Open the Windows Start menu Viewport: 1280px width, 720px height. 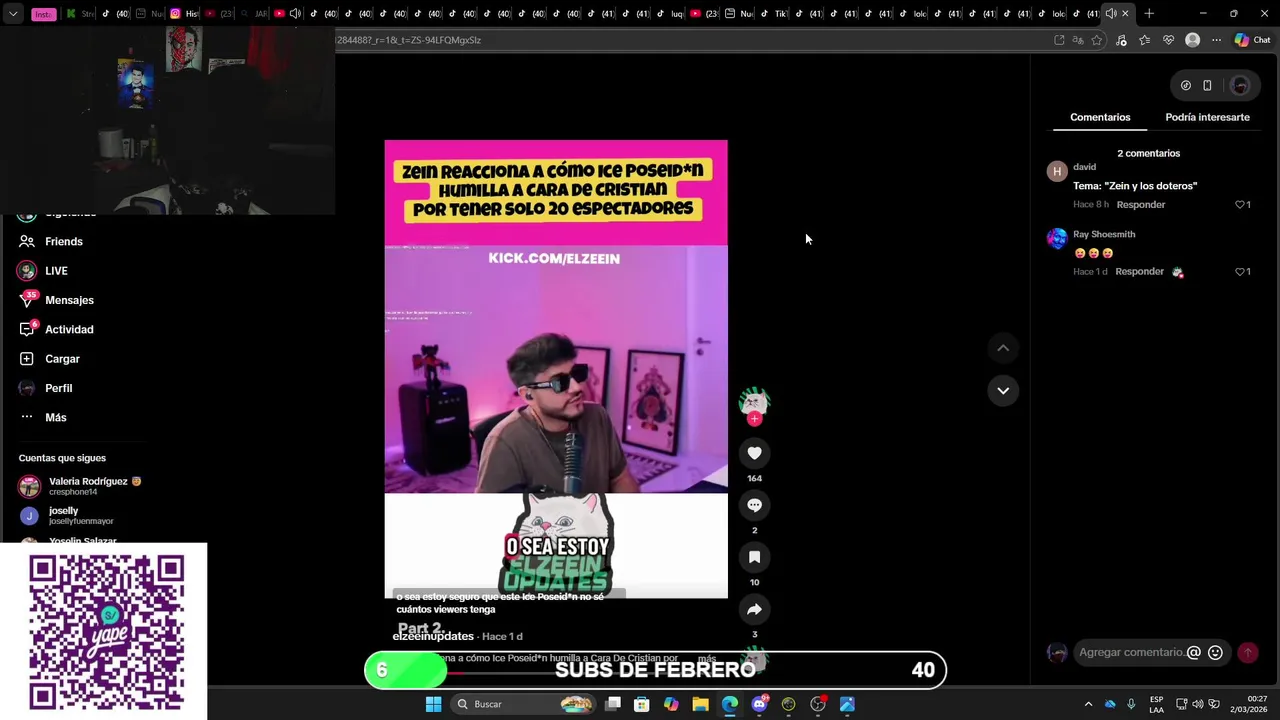click(x=433, y=704)
